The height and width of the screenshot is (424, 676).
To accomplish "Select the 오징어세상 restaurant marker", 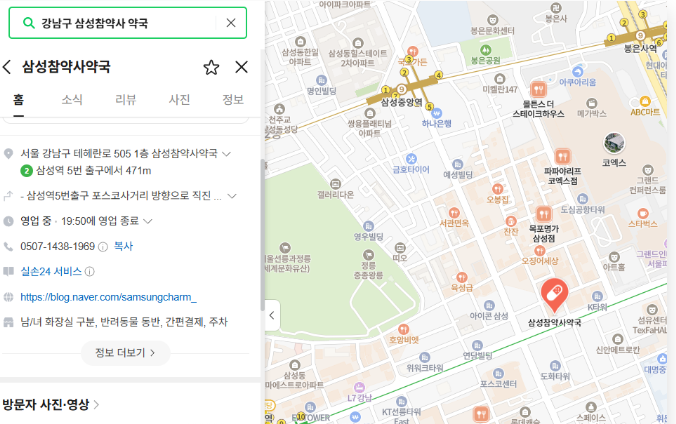I will click(x=539, y=251).
